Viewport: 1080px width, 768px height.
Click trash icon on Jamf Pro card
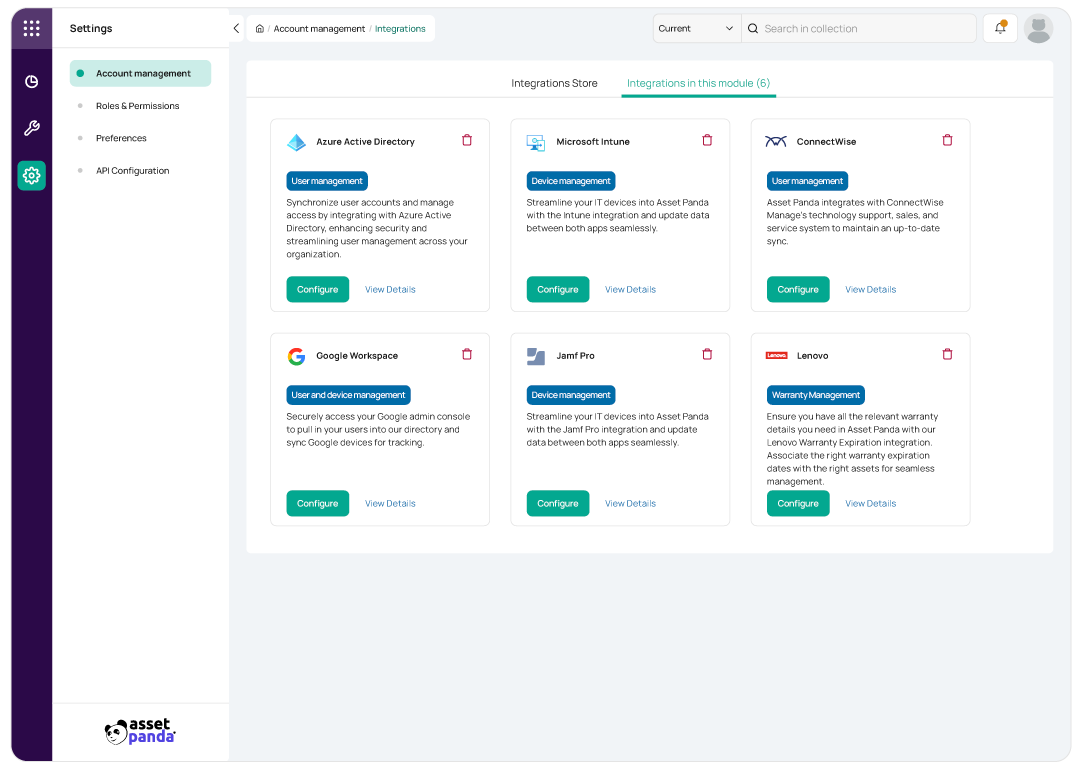707,354
